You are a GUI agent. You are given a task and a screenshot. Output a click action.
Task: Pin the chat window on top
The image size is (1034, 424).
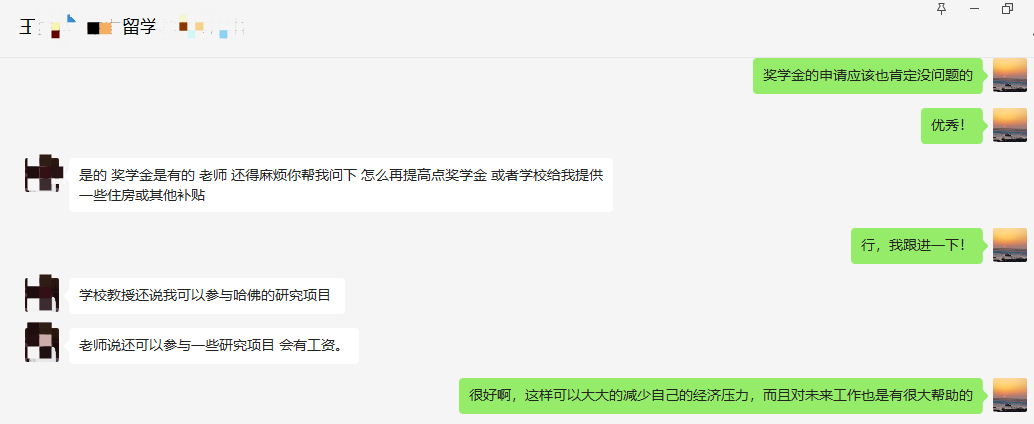click(x=942, y=9)
